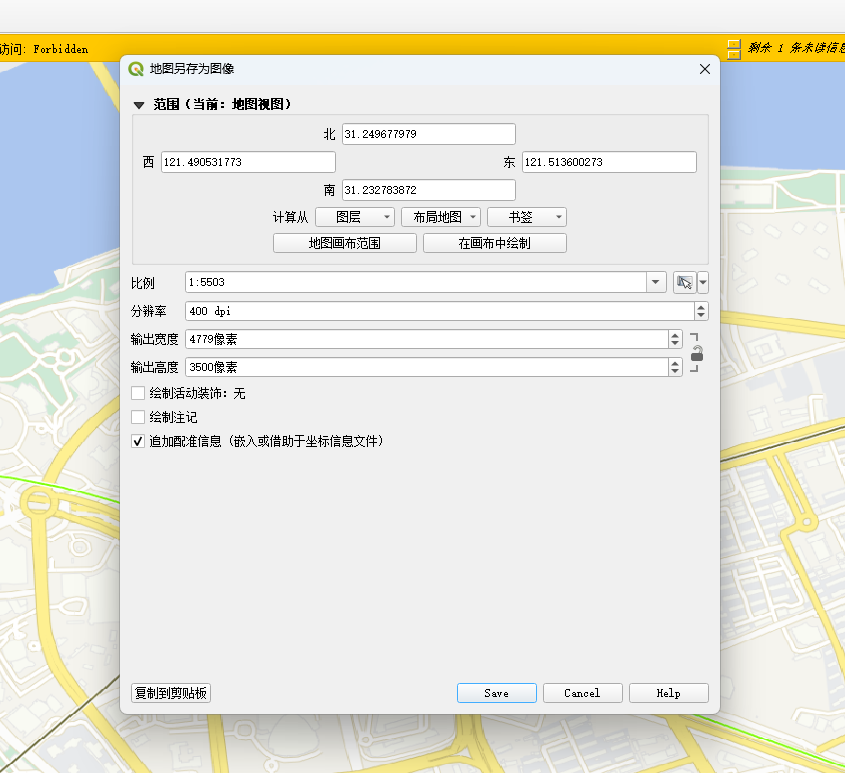This screenshot has height=773, width=845.
Task: Collapse the 范围 extent section
Action: [139, 104]
